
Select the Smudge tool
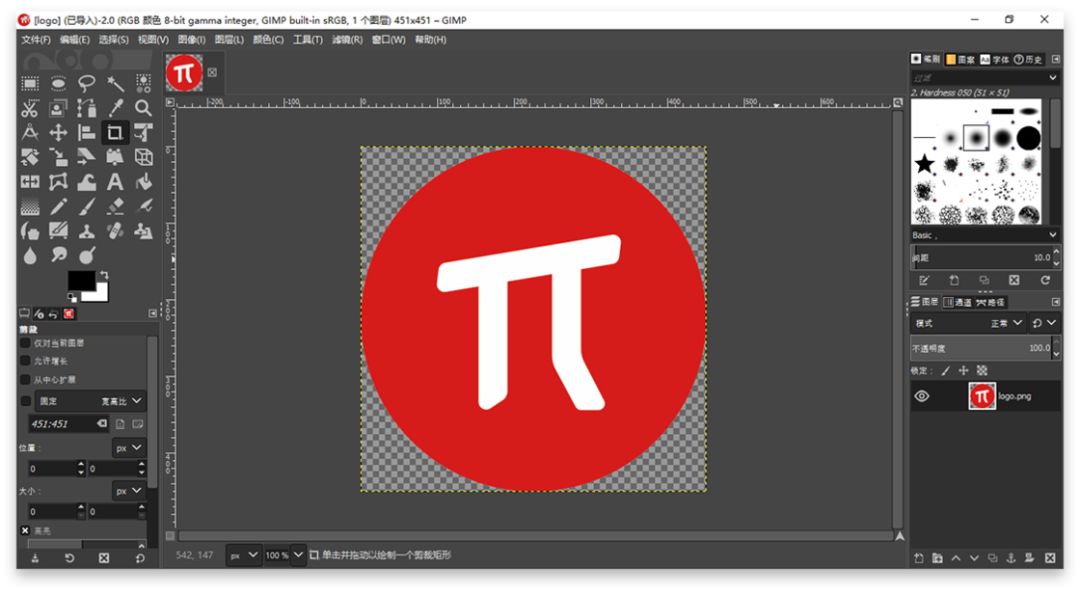click(x=58, y=255)
